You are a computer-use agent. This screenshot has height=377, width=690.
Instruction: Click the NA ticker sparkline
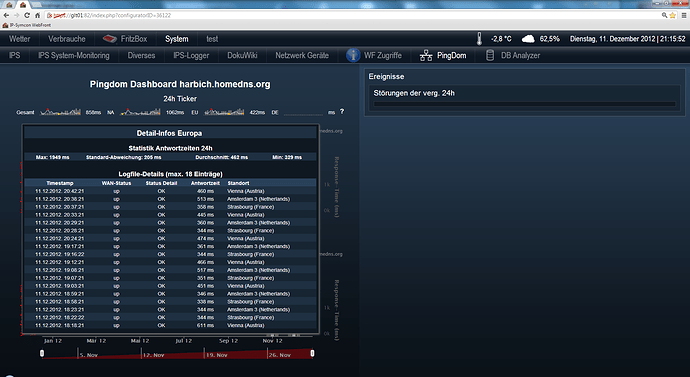coord(140,112)
